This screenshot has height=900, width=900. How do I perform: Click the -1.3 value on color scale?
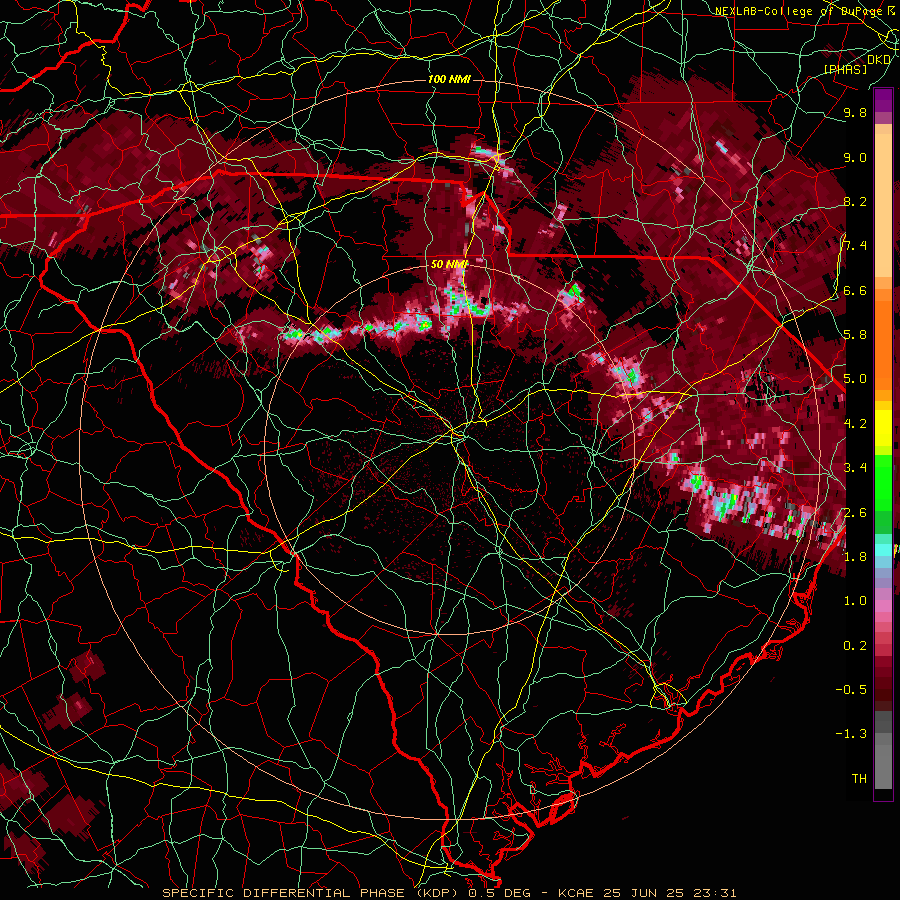click(851, 734)
